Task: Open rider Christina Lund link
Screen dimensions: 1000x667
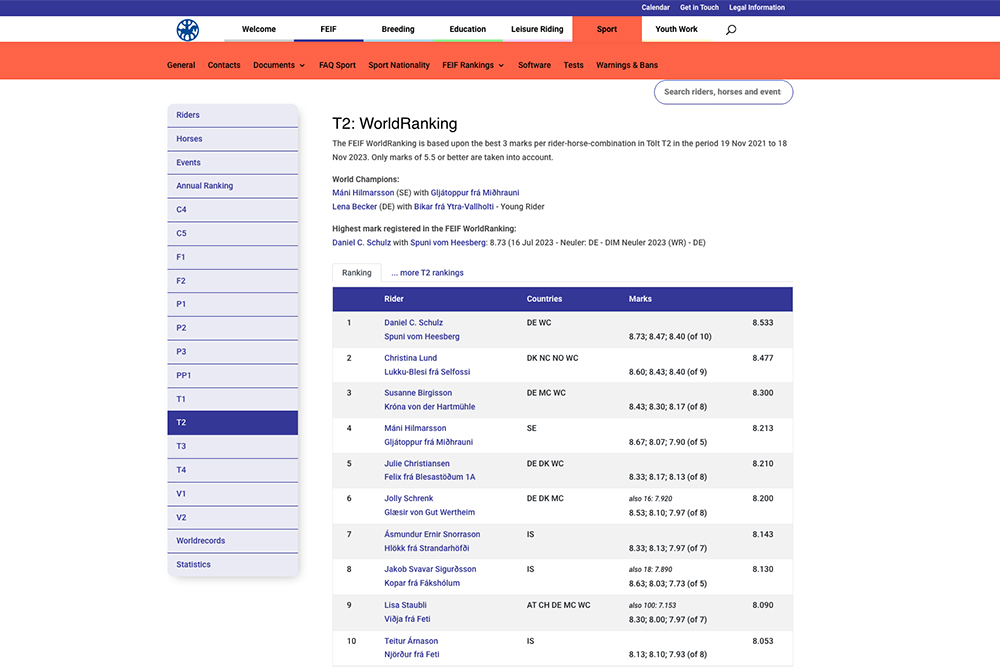Action: pos(411,358)
